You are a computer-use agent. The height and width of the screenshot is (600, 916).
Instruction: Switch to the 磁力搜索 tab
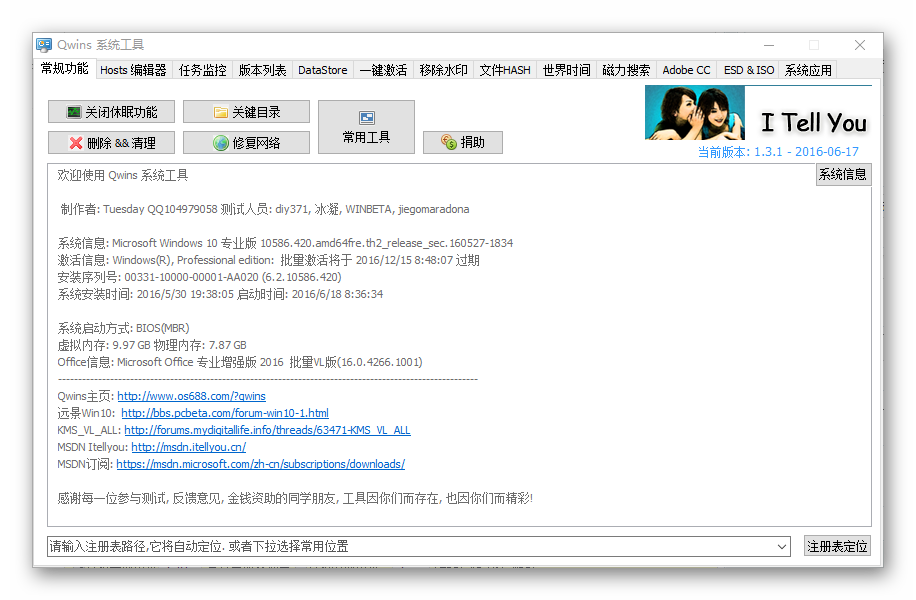click(626, 70)
